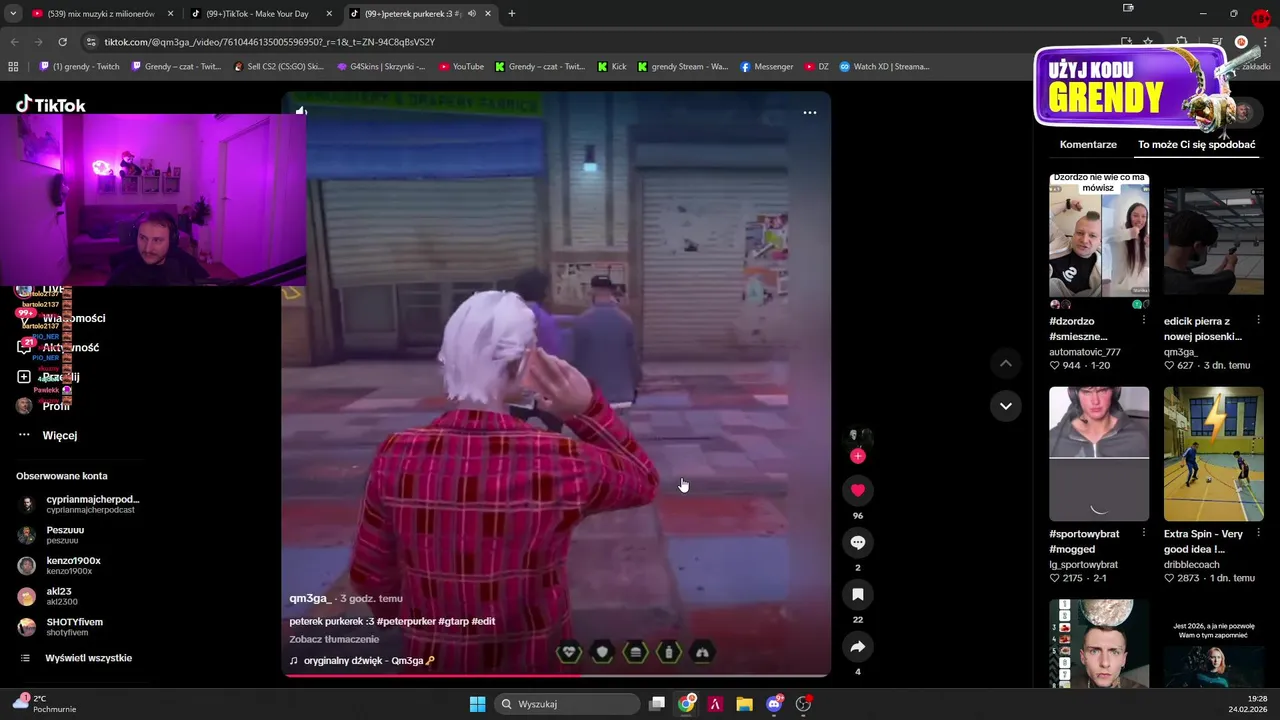
Task: Open the Messenger bookmark
Action: click(767, 67)
